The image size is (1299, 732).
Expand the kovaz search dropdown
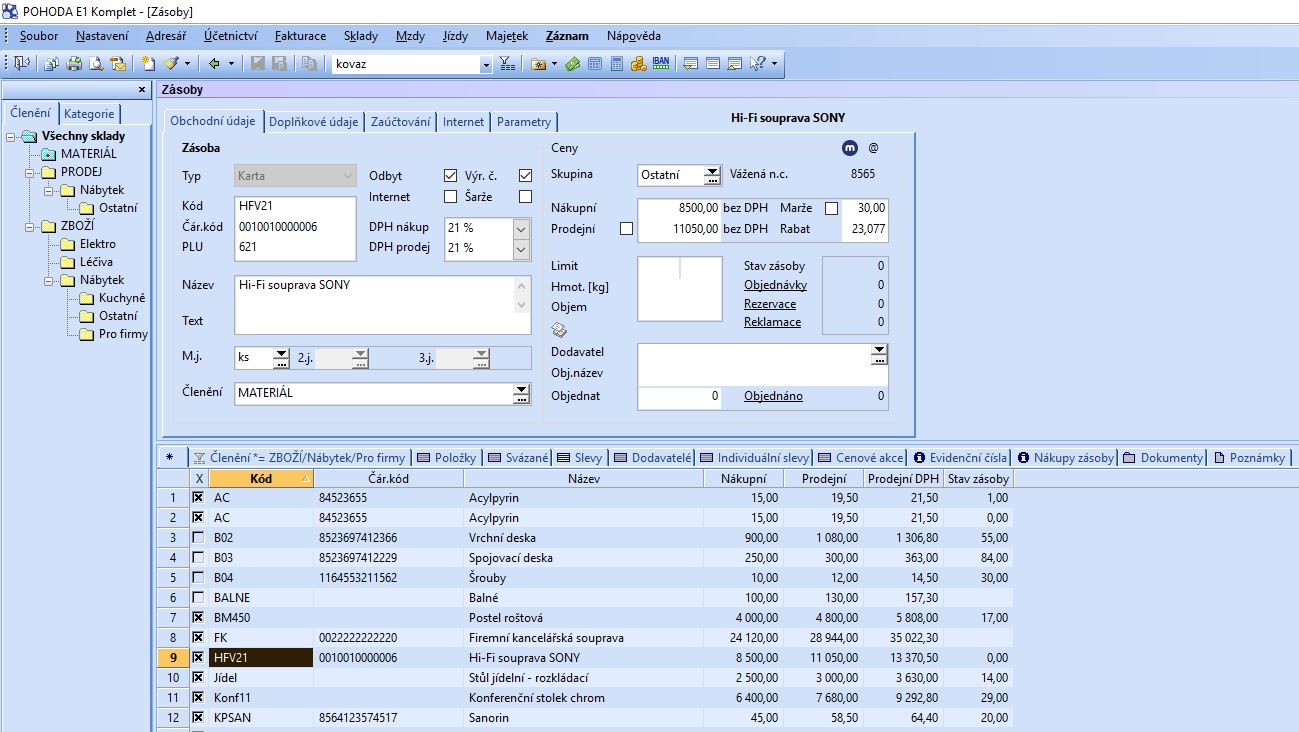tap(487, 64)
